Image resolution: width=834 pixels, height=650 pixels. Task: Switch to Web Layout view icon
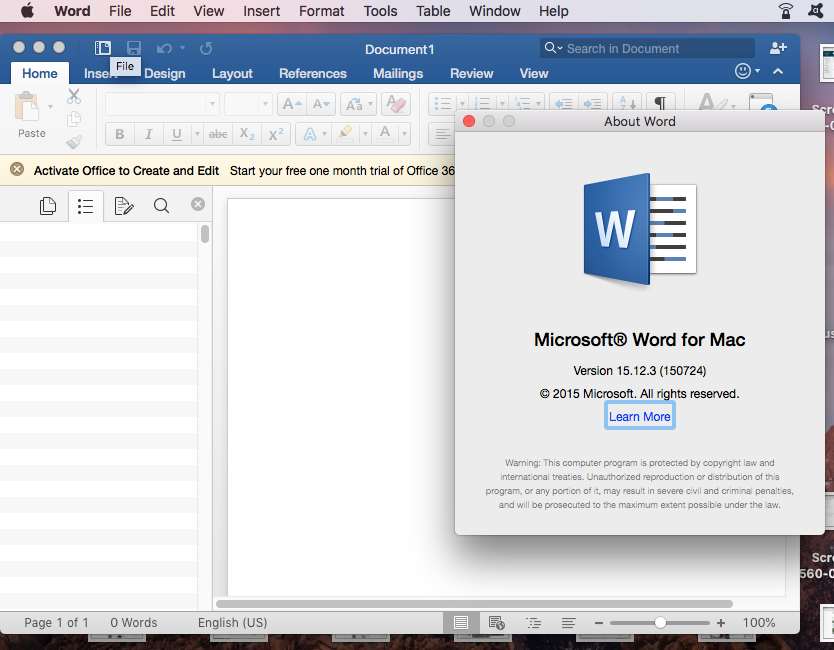[x=496, y=623]
